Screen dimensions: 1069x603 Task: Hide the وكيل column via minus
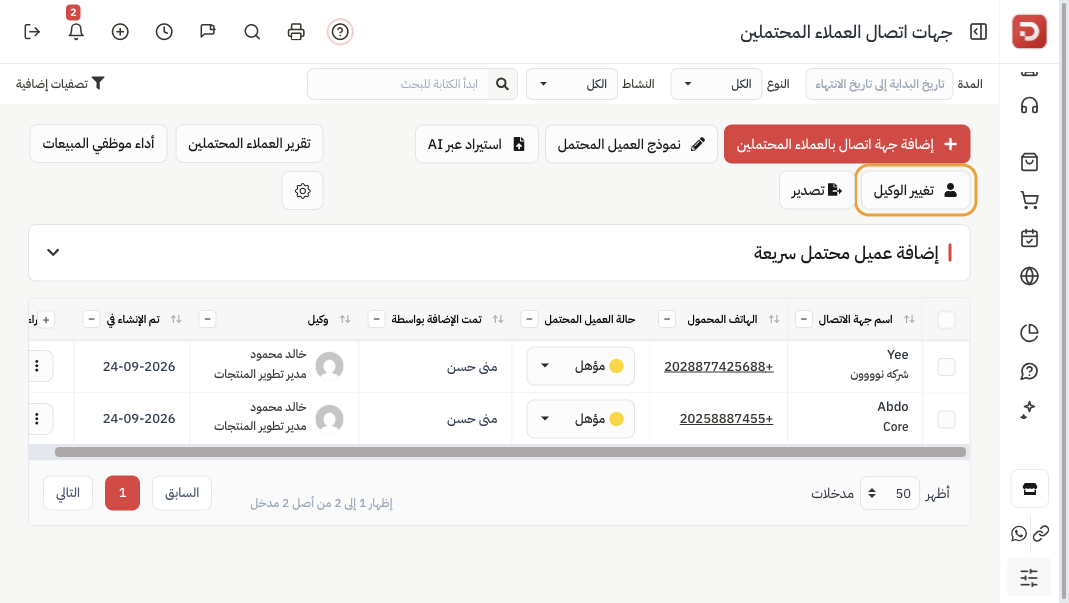point(207,319)
